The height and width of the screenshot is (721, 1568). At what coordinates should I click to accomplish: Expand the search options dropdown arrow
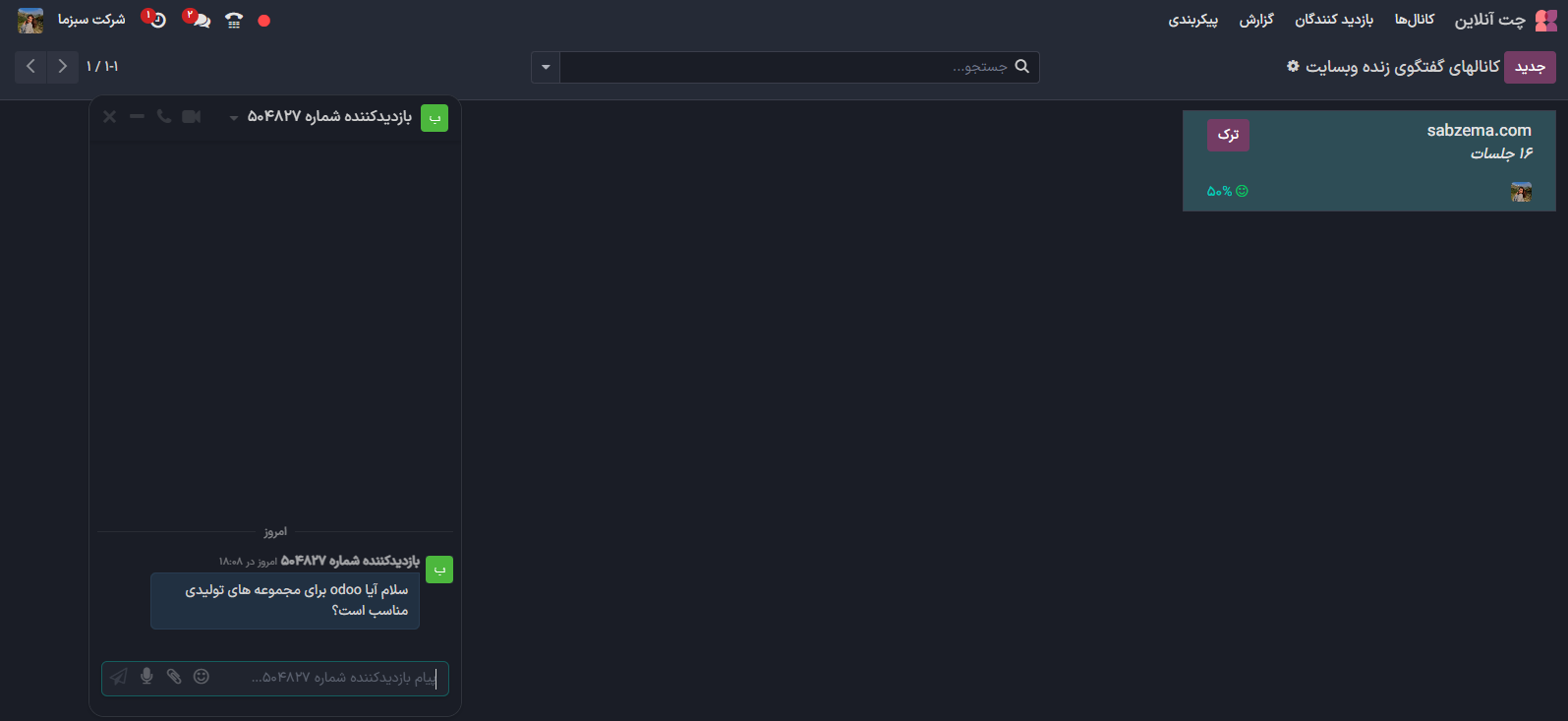(x=546, y=67)
